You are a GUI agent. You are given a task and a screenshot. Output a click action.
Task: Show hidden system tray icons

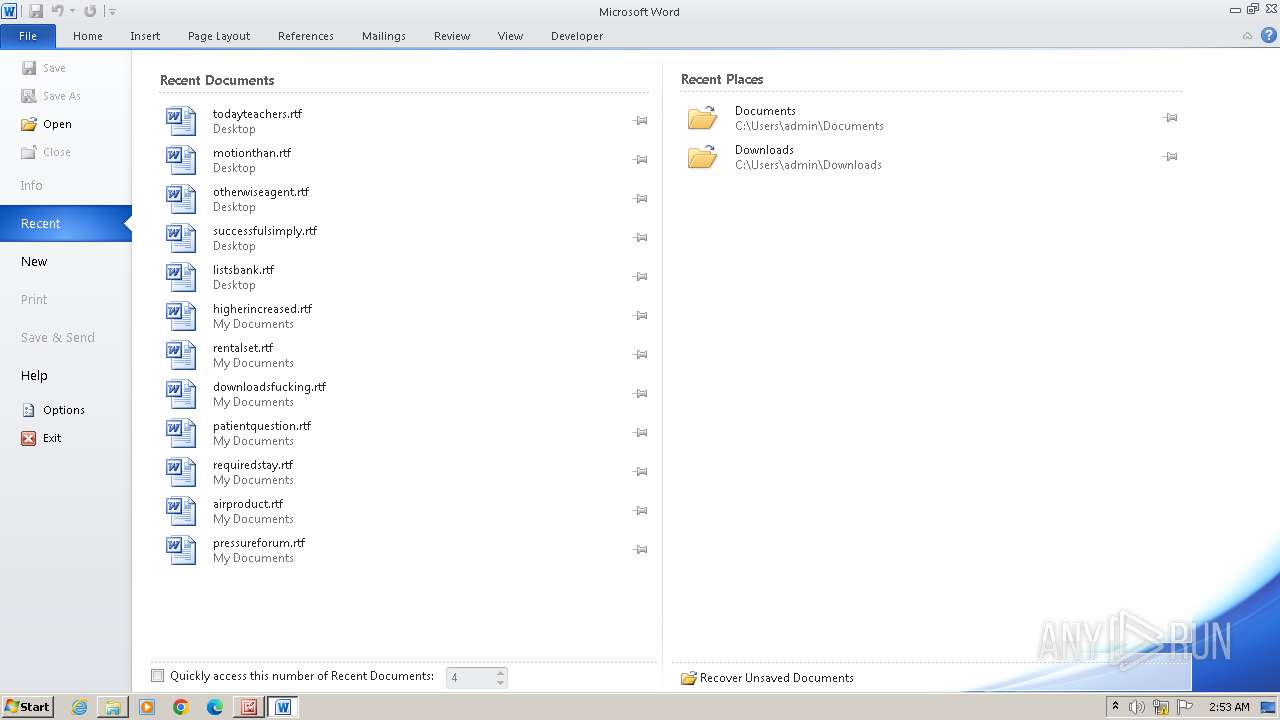click(1115, 707)
